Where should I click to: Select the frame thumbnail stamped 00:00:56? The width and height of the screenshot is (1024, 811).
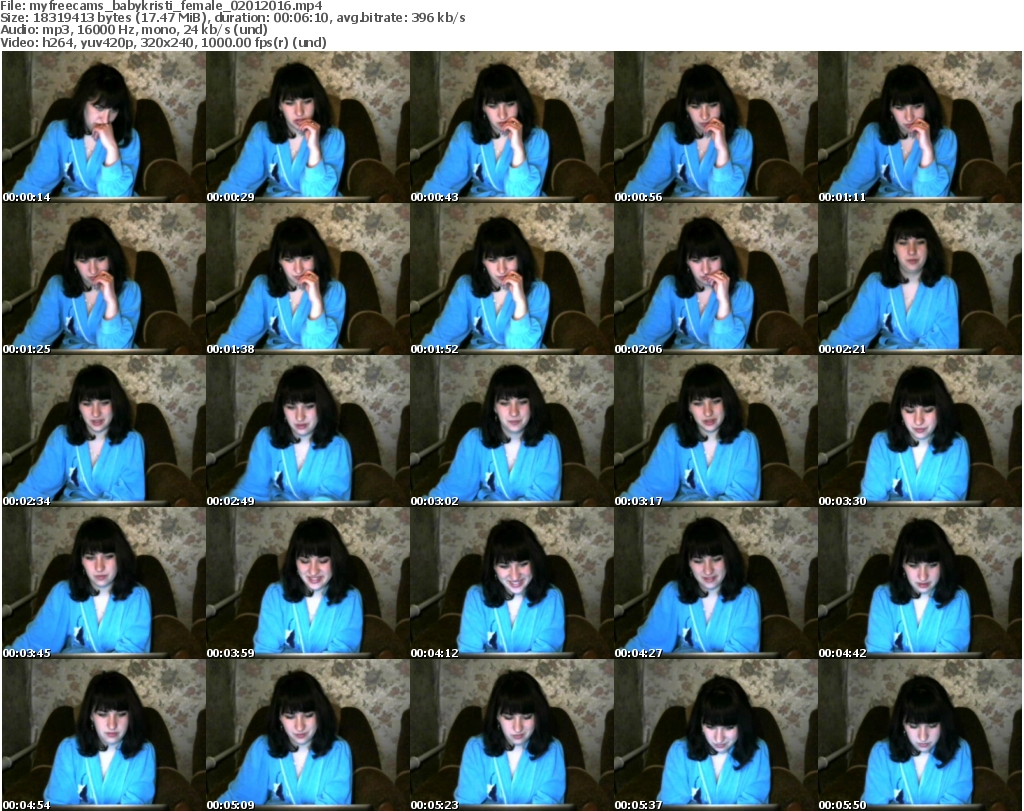click(x=716, y=127)
